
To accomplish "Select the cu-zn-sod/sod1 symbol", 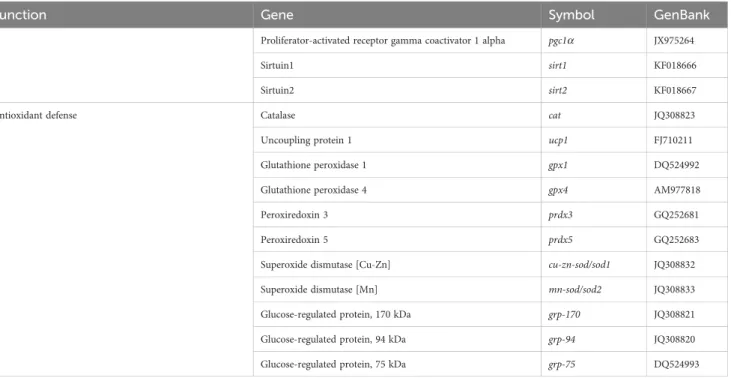I will [x=579, y=265].
